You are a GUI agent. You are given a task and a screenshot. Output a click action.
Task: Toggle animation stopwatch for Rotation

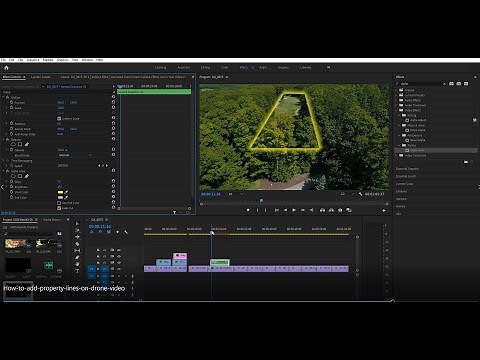tap(11, 123)
